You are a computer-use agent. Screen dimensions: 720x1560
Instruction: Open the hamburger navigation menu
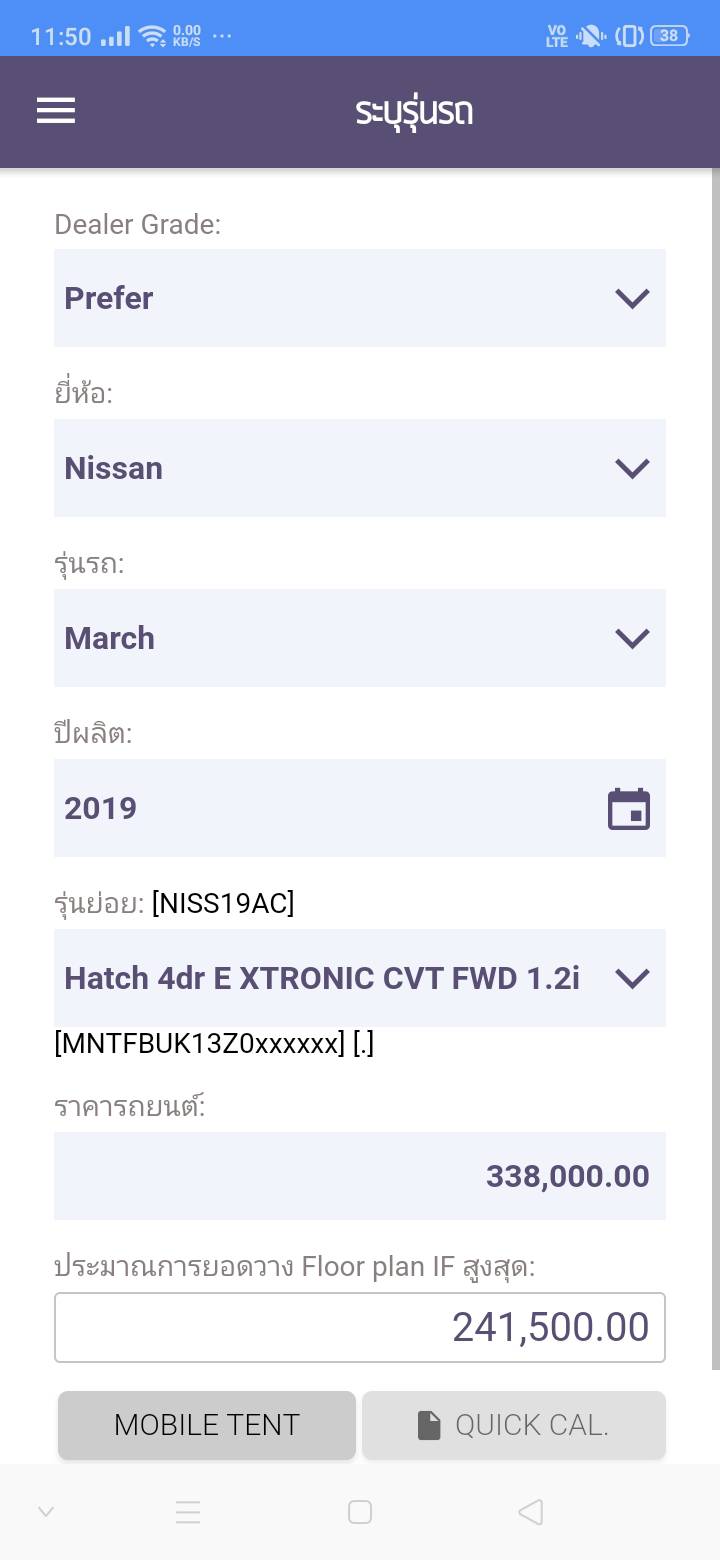pyautogui.click(x=56, y=111)
